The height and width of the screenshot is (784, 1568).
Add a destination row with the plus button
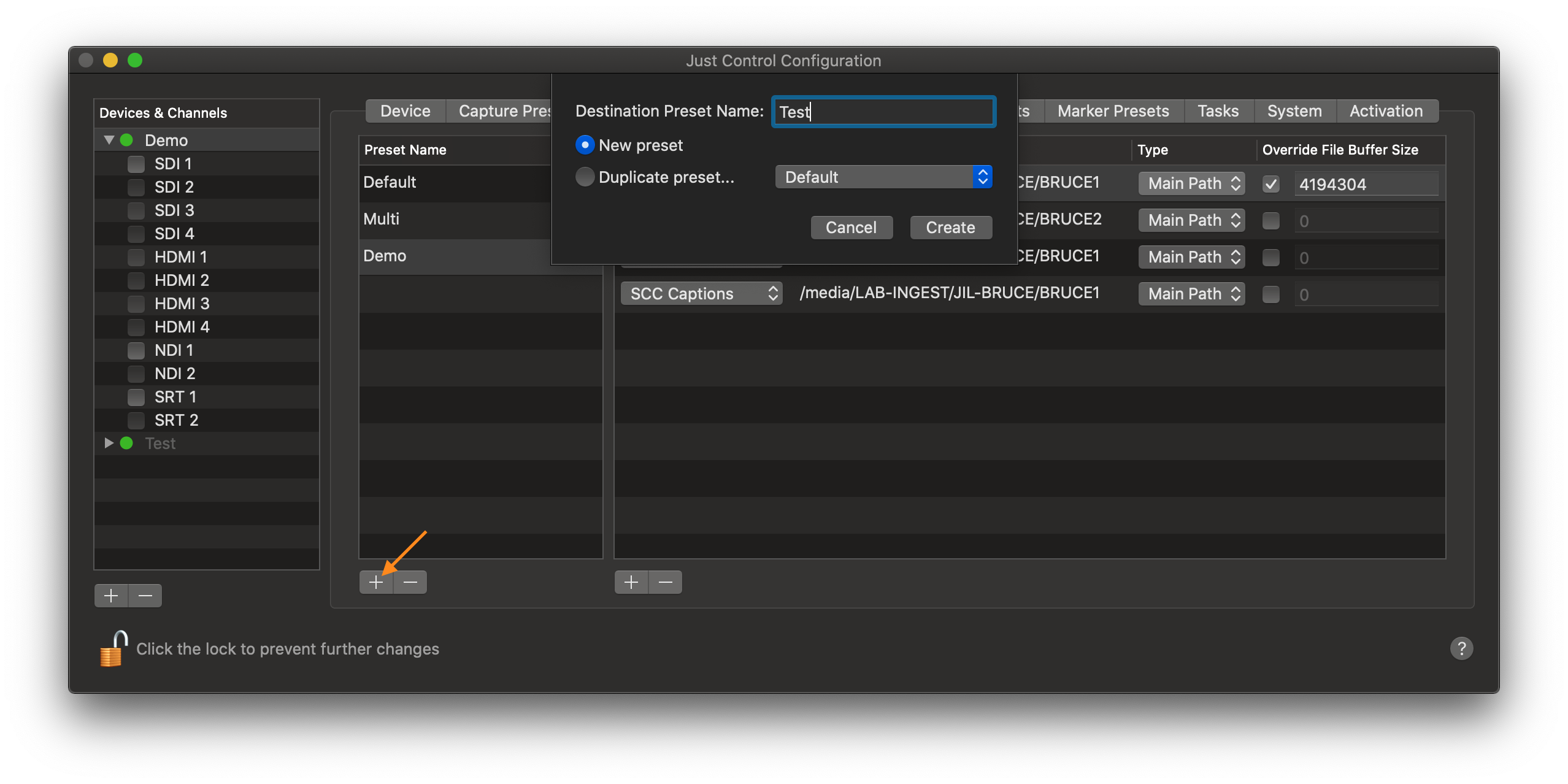[631, 582]
